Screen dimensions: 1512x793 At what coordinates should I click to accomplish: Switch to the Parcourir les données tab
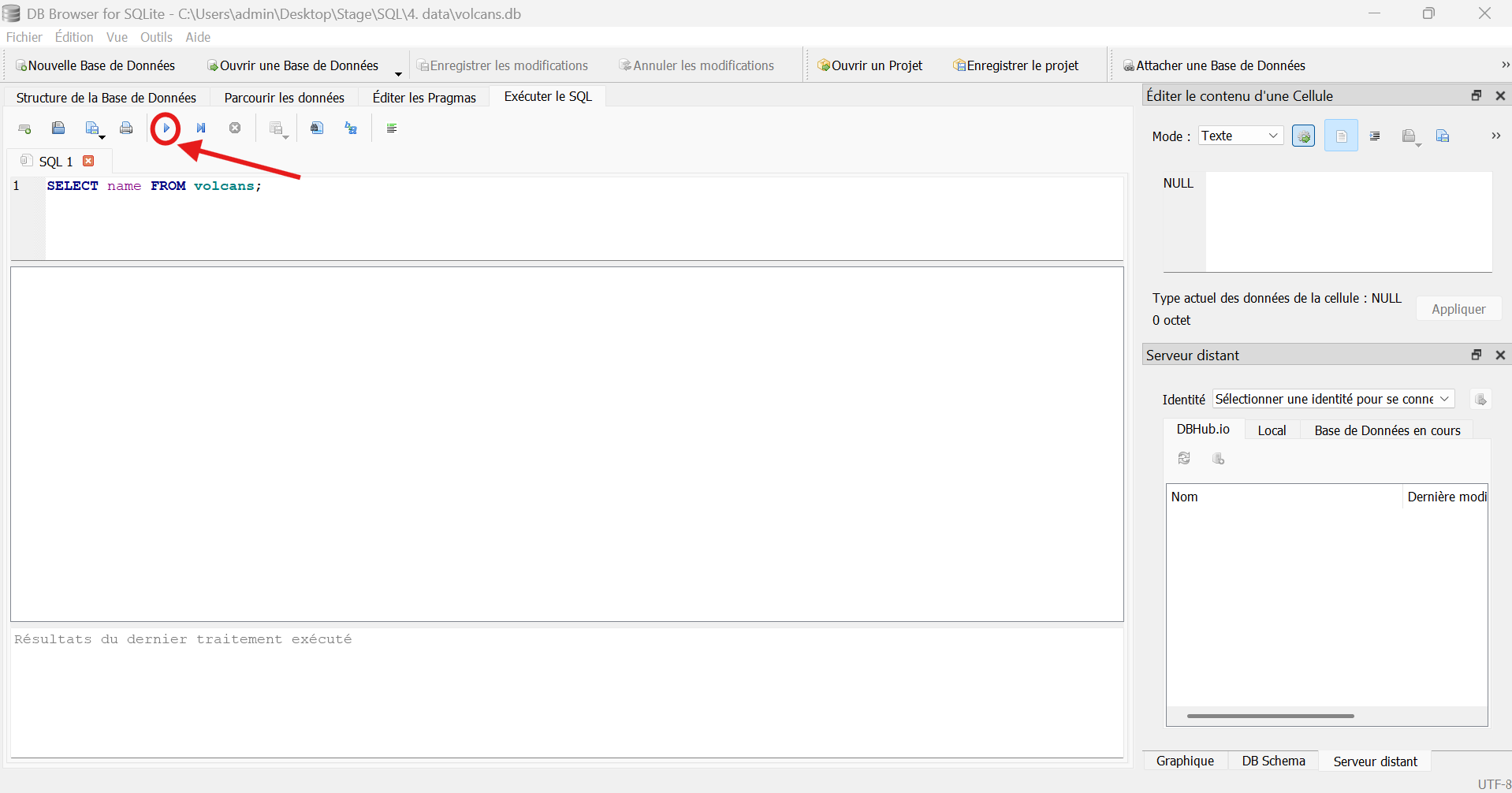pos(284,96)
